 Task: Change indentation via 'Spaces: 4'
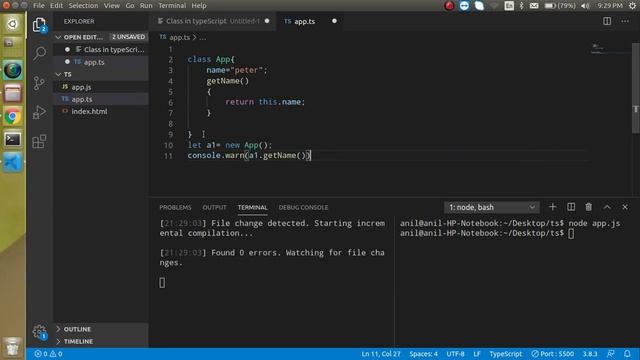[423, 353]
